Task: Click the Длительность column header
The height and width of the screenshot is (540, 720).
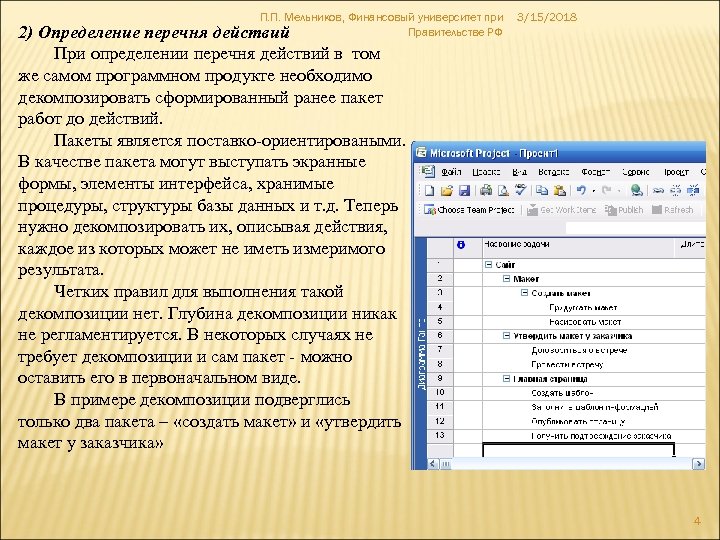Action: tap(690, 248)
